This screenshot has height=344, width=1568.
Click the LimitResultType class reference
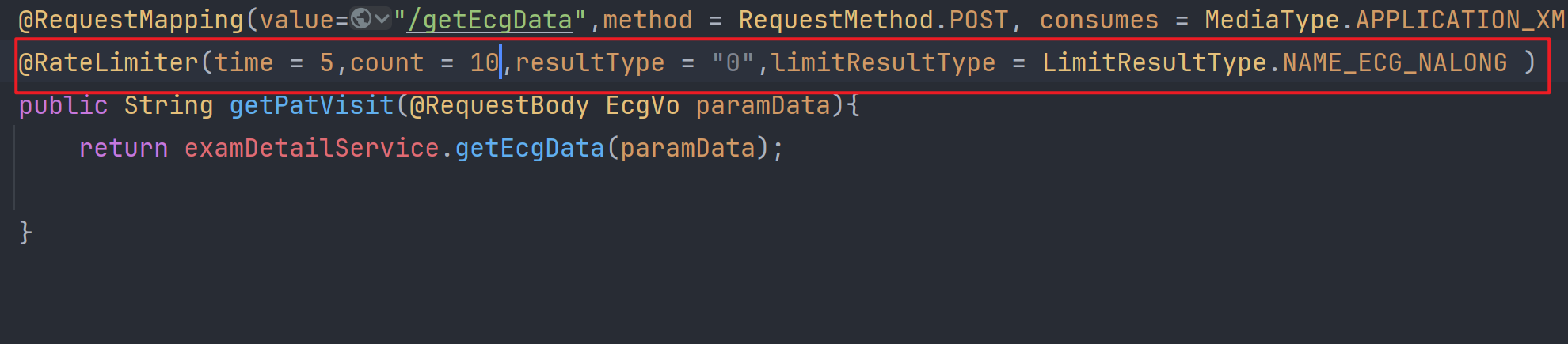(x=1154, y=63)
